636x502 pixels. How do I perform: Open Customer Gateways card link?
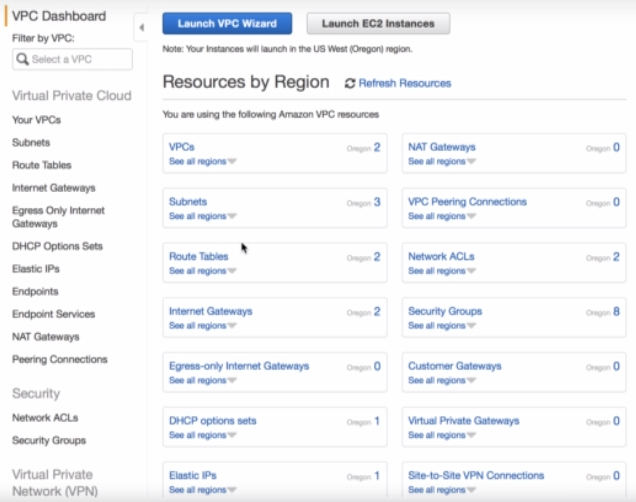pyautogui.click(x=455, y=366)
